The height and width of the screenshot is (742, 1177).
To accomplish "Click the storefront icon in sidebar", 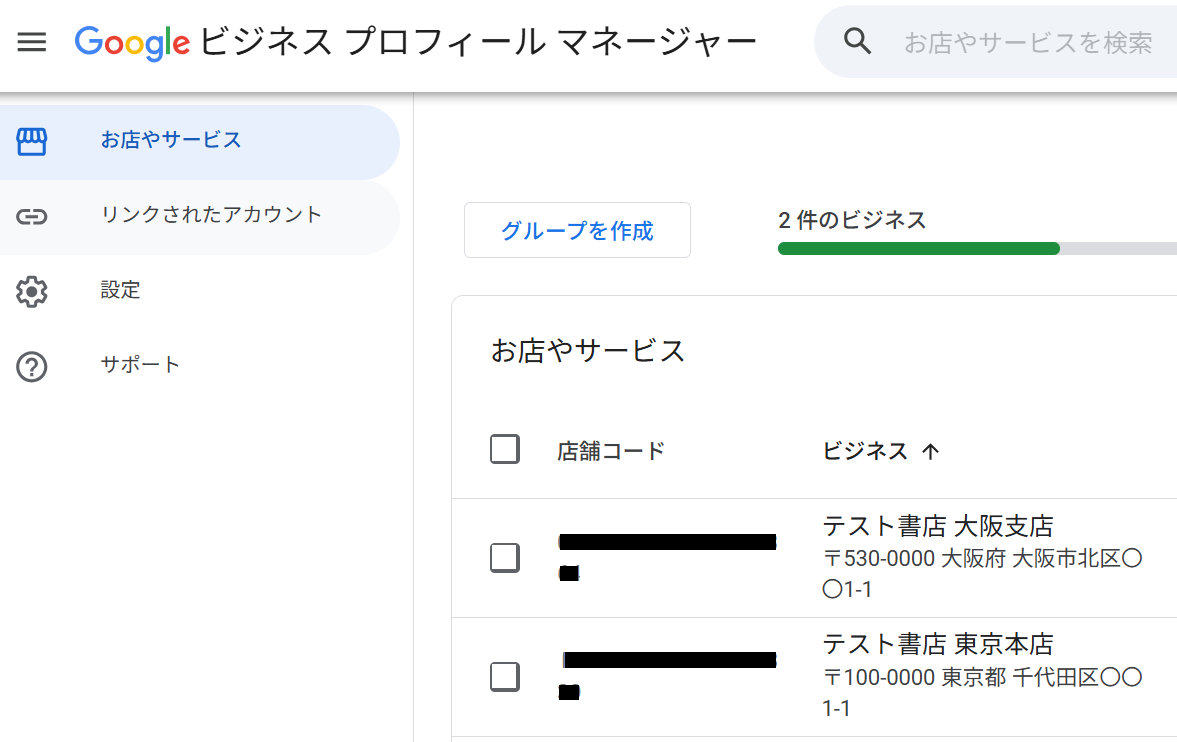I will click(x=32, y=141).
